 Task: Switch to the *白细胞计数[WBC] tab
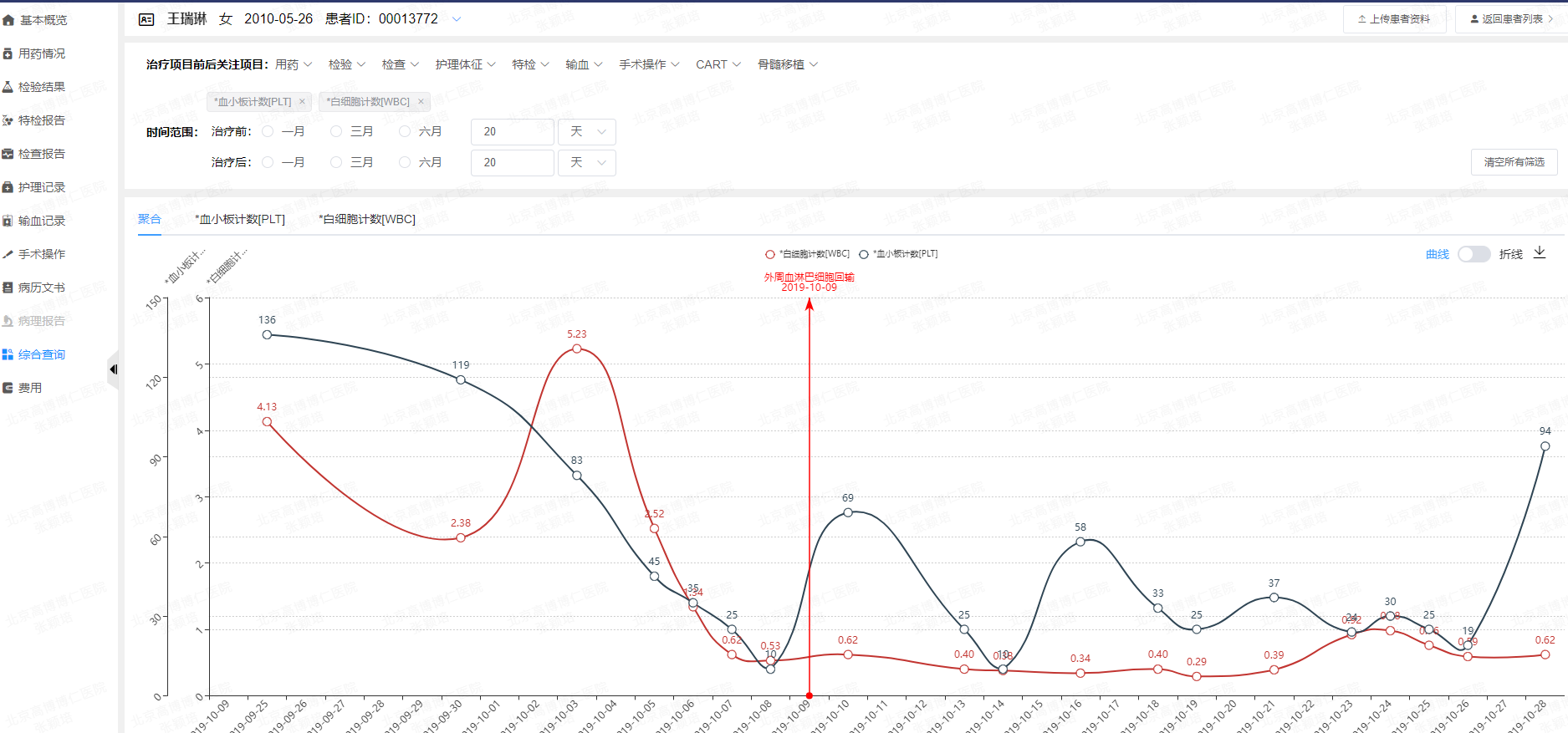pyautogui.click(x=367, y=219)
